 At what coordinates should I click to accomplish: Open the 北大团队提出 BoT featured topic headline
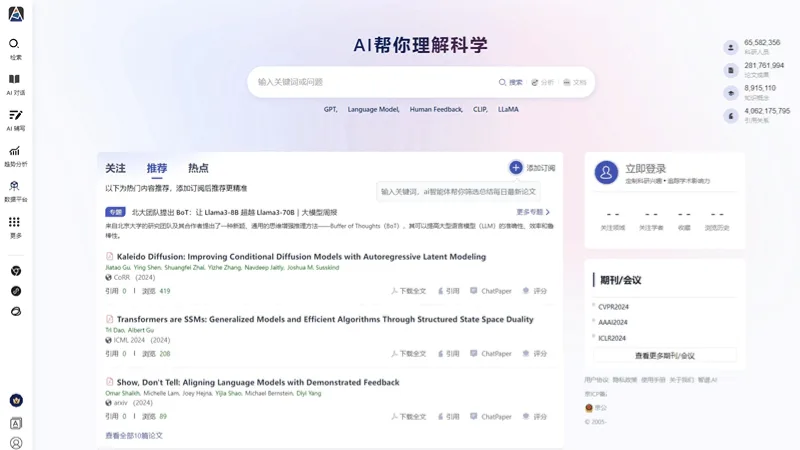pyautogui.click(x=234, y=212)
